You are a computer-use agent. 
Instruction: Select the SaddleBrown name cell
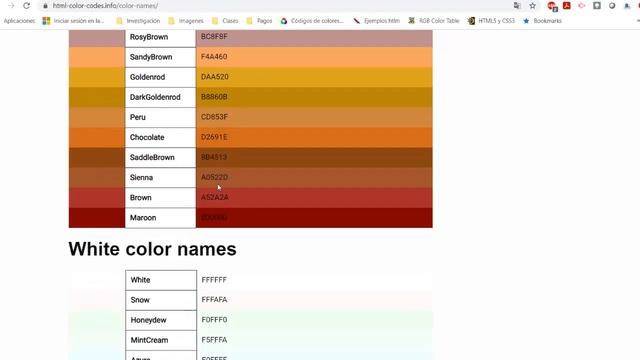pyautogui.click(x=160, y=158)
